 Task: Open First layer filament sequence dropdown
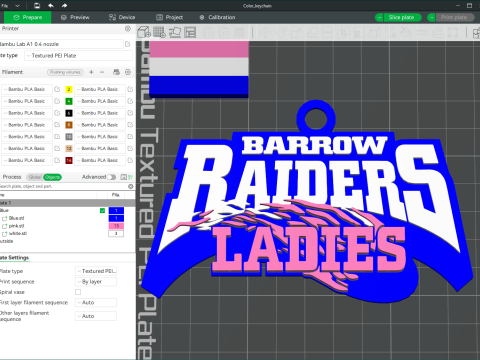pyautogui.click(x=96, y=302)
